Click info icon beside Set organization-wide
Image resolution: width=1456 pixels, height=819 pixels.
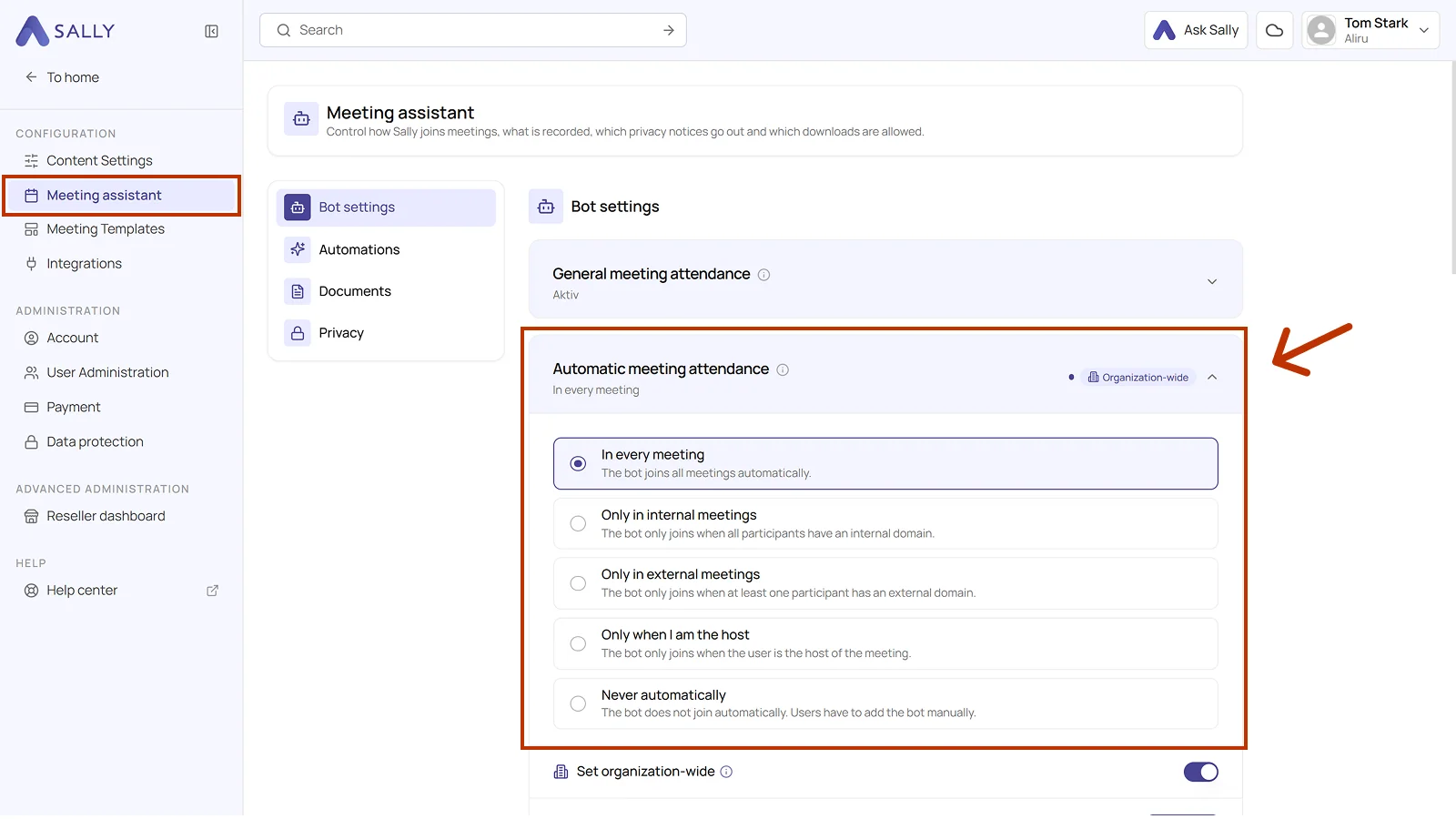coord(726,772)
